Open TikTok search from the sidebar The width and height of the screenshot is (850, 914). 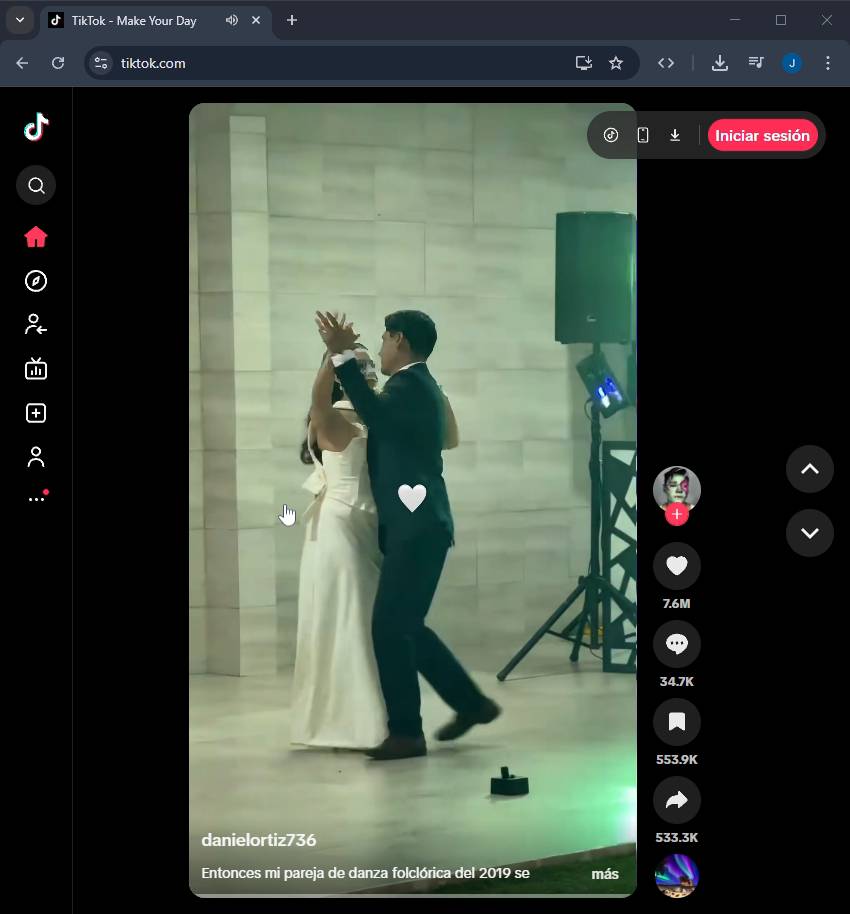point(36,185)
